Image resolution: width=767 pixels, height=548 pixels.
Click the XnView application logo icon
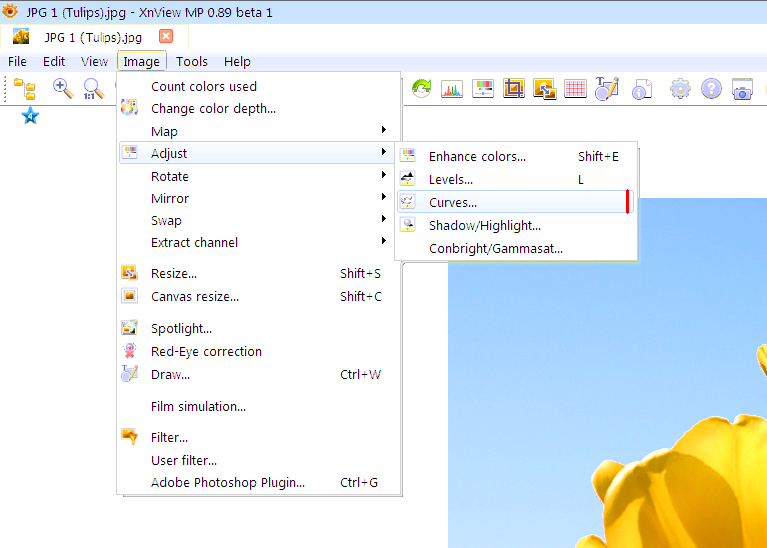[x=10, y=11]
